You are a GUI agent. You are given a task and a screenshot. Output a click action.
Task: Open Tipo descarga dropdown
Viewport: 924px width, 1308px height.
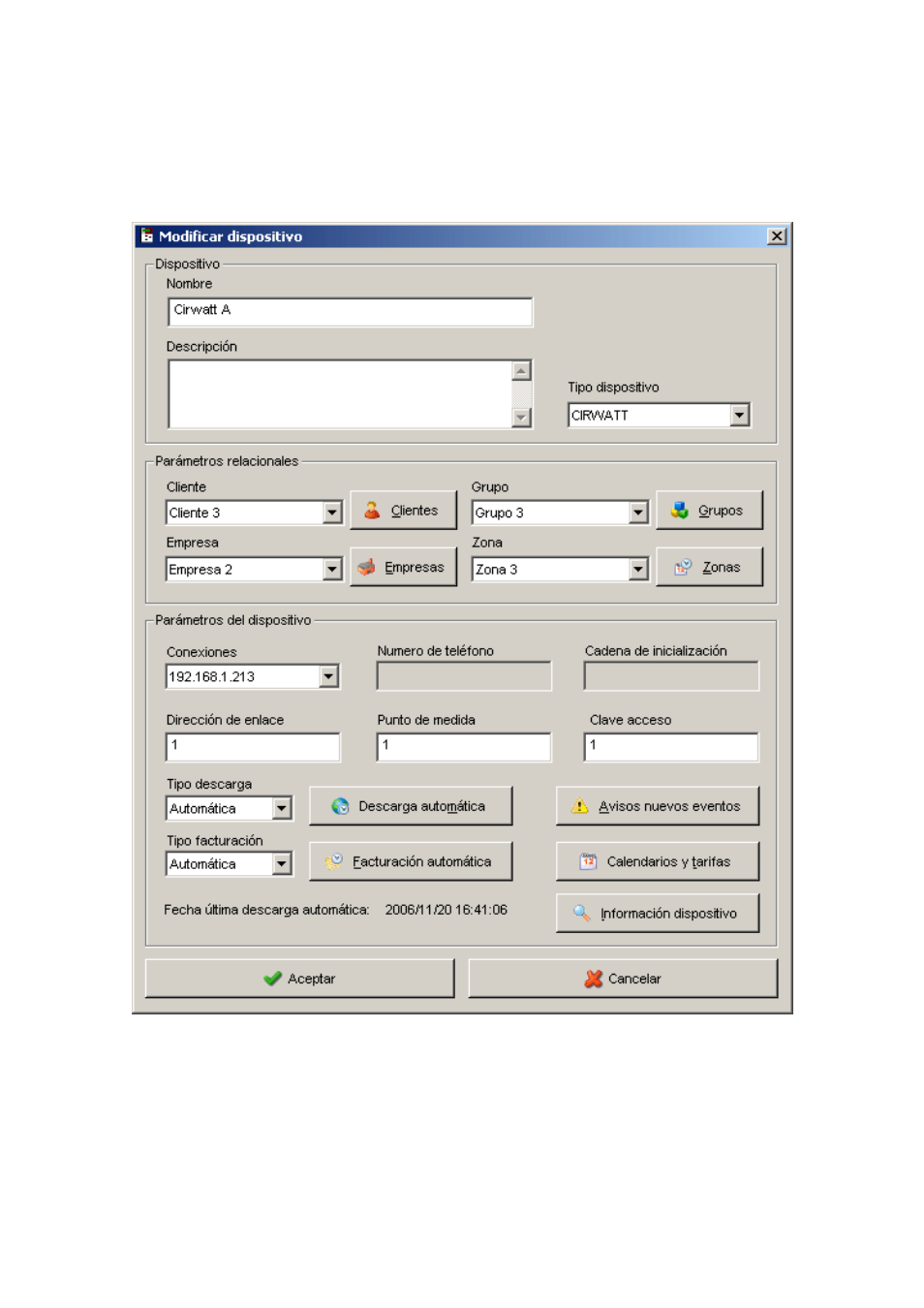(282, 808)
